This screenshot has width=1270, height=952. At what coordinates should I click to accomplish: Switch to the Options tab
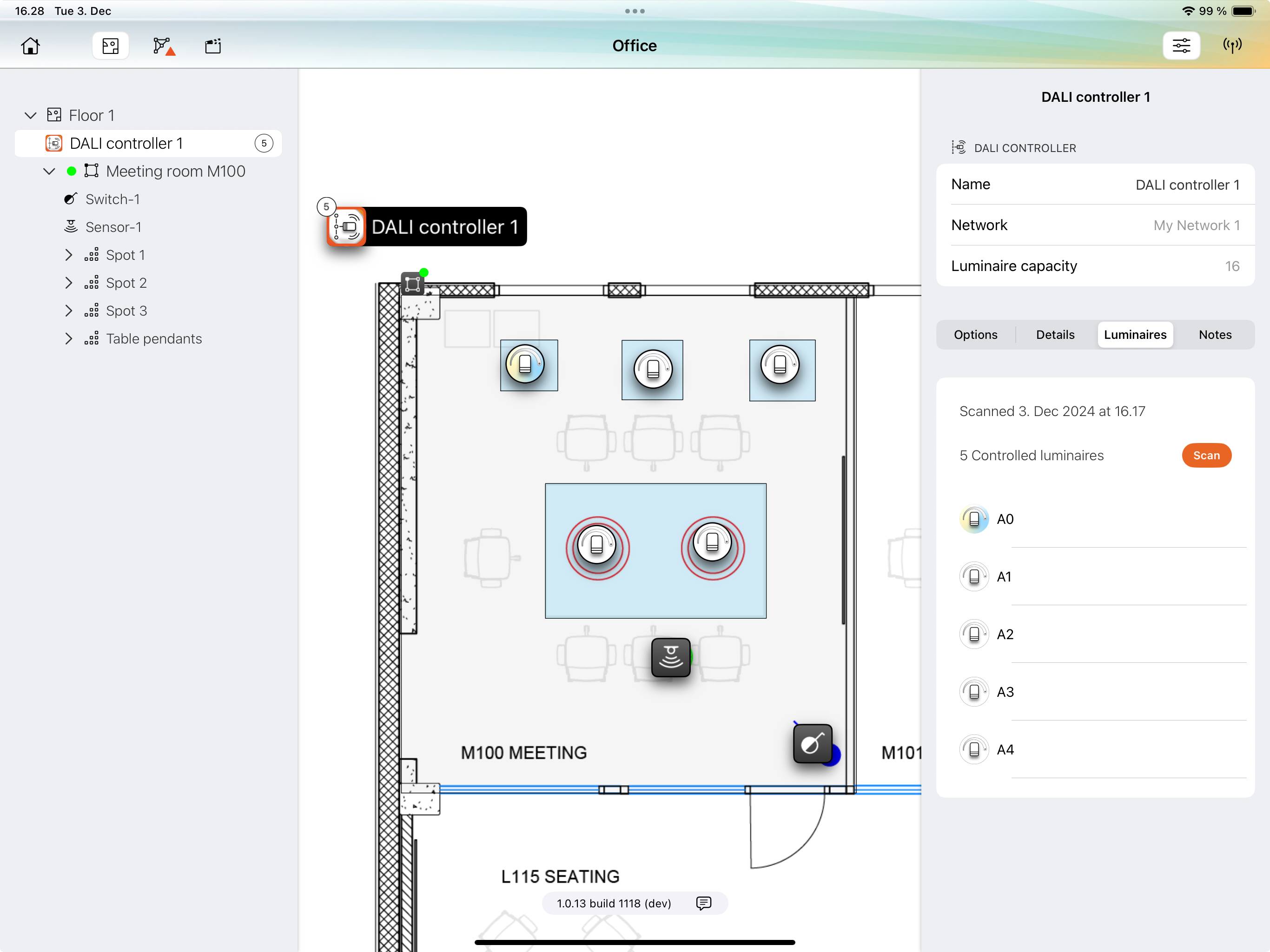[975, 335]
